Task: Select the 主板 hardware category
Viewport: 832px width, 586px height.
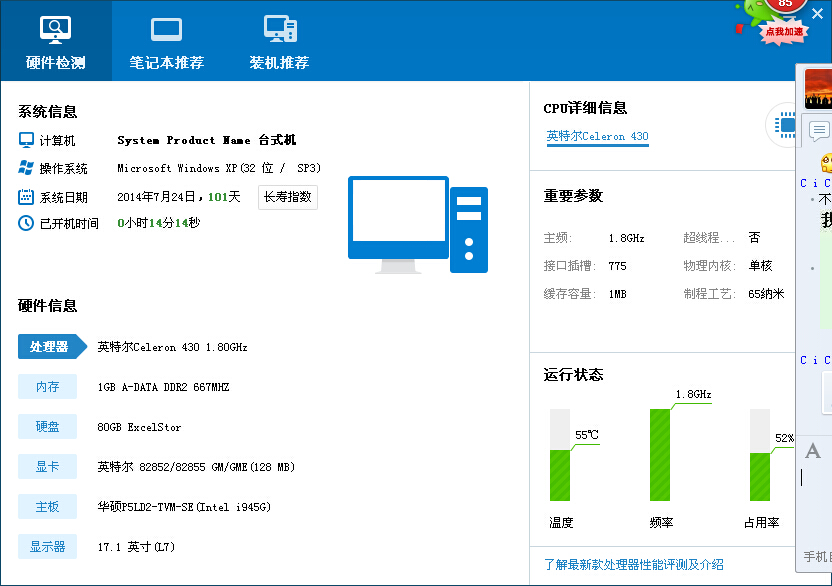Action: coord(47,506)
